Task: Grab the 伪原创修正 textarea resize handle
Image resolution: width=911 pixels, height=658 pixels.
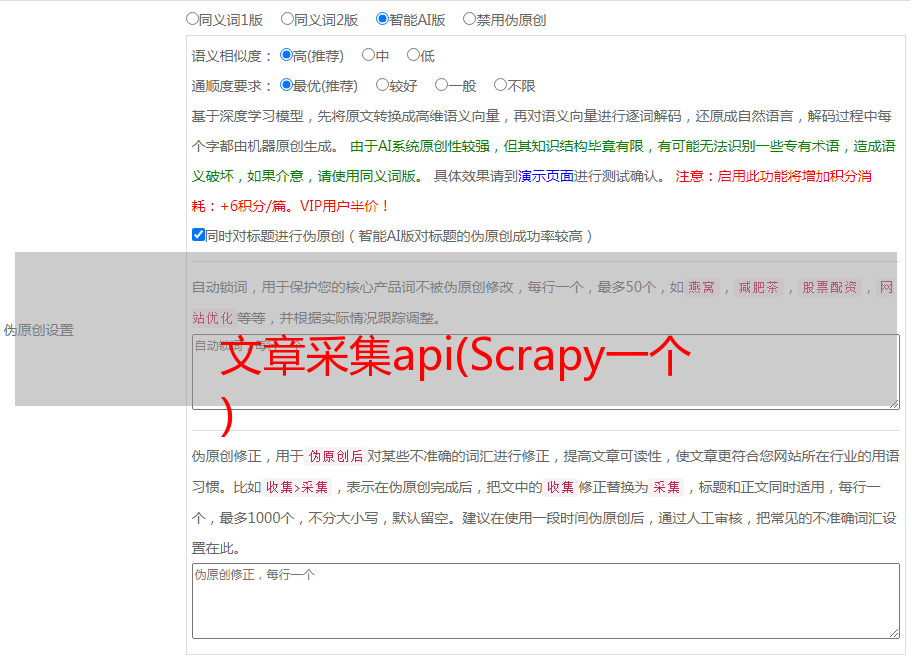Action: (894, 633)
